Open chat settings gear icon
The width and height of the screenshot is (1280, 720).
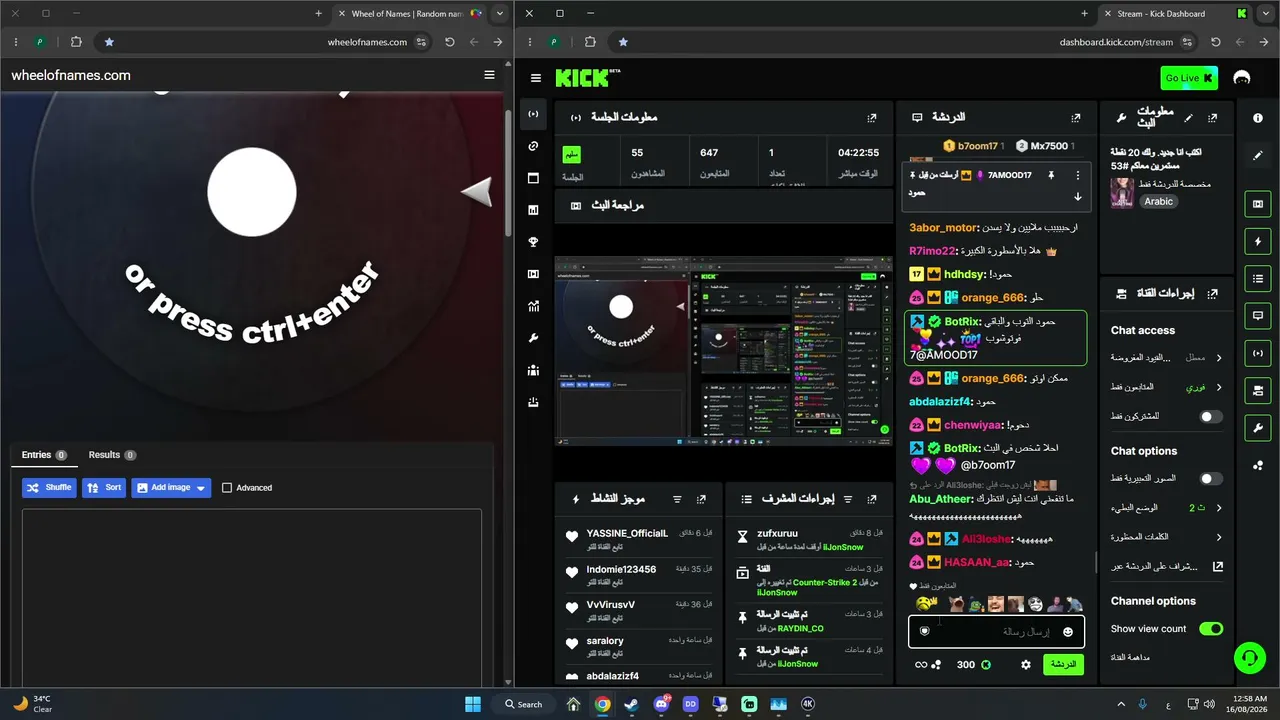coord(1025,665)
